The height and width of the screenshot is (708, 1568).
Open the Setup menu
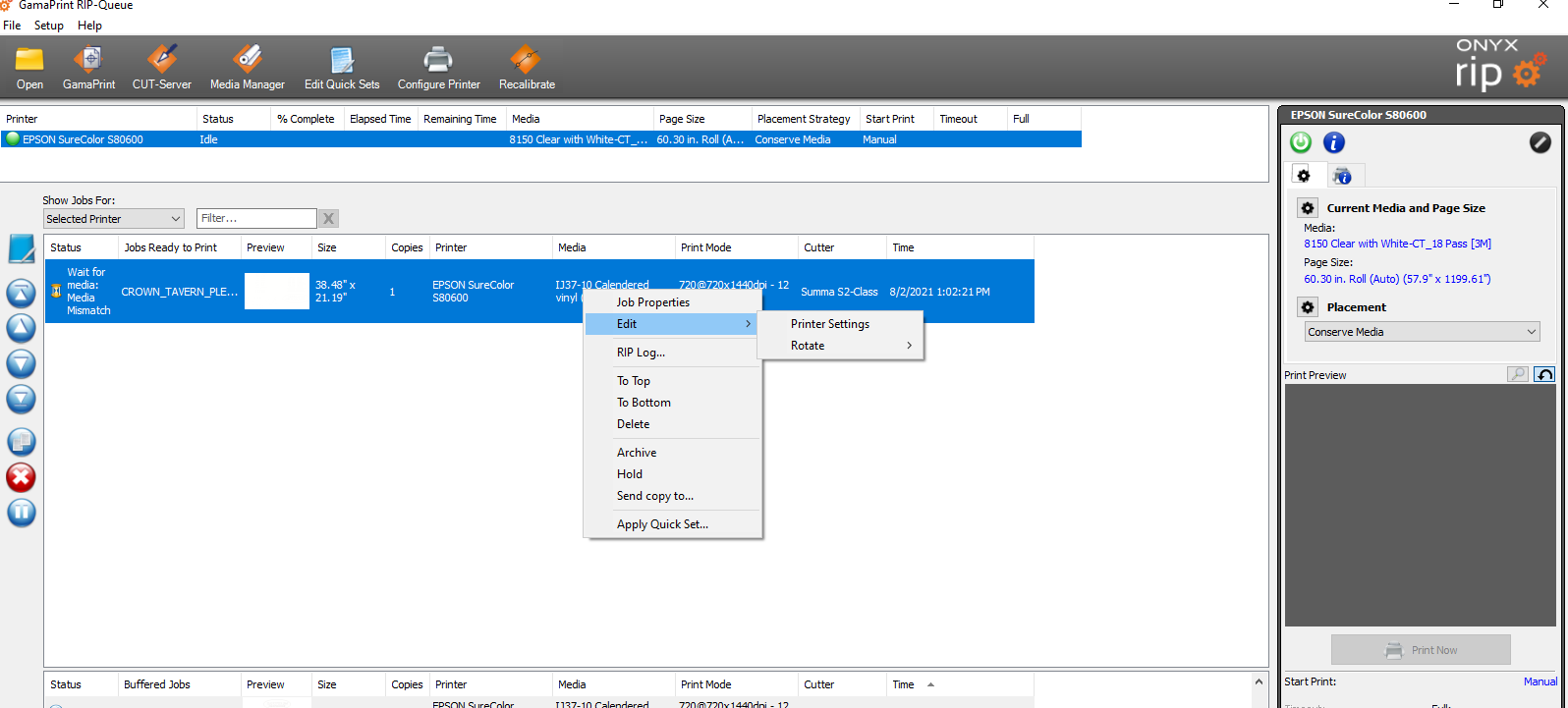point(49,26)
